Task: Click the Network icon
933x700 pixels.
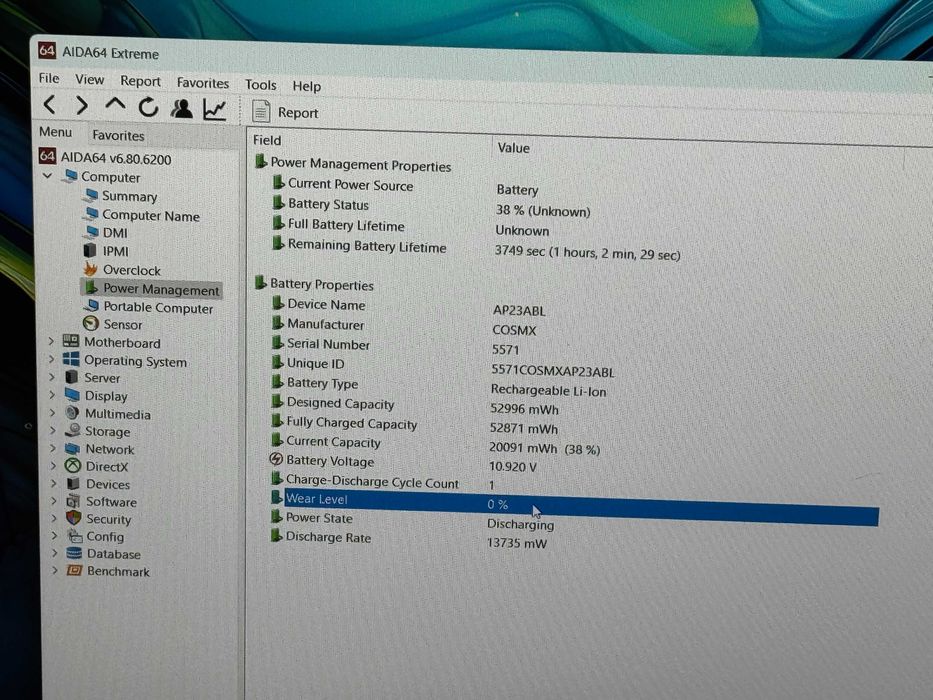Action: pyautogui.click(x=73, y=448)
